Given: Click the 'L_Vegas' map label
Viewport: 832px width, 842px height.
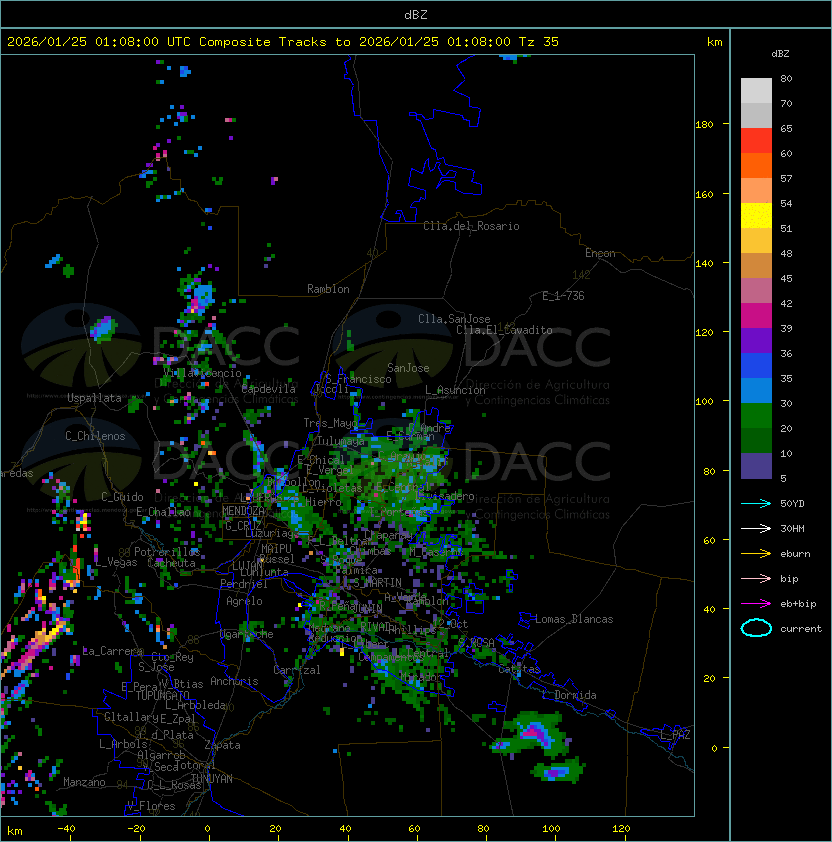Looking at the screenshot, I should (x=116, y=562).
